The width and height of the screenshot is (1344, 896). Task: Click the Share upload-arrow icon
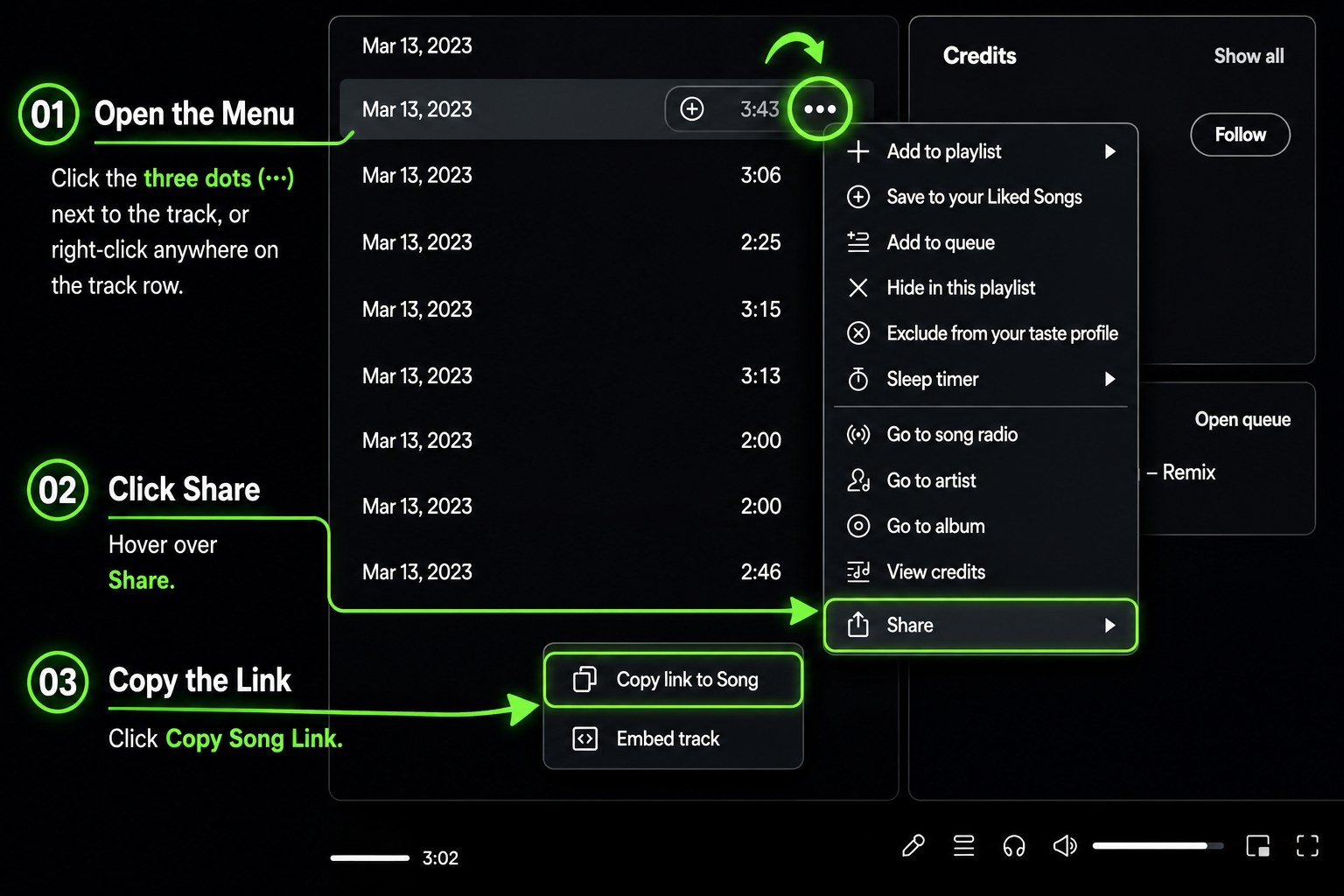858,625
